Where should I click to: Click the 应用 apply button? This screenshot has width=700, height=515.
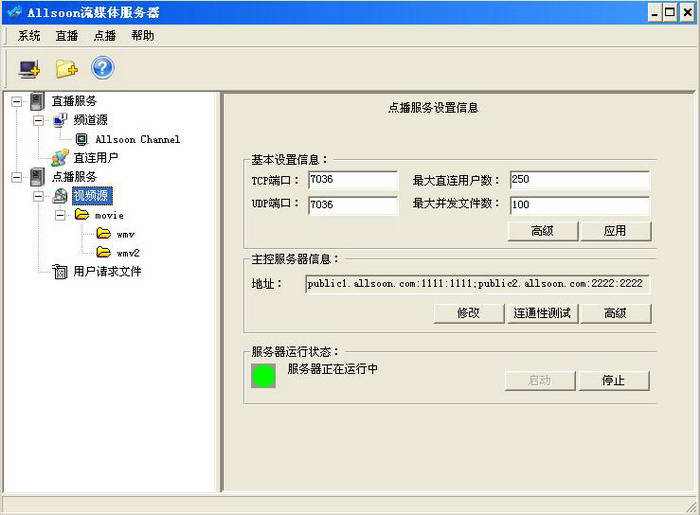coord(615,231)
